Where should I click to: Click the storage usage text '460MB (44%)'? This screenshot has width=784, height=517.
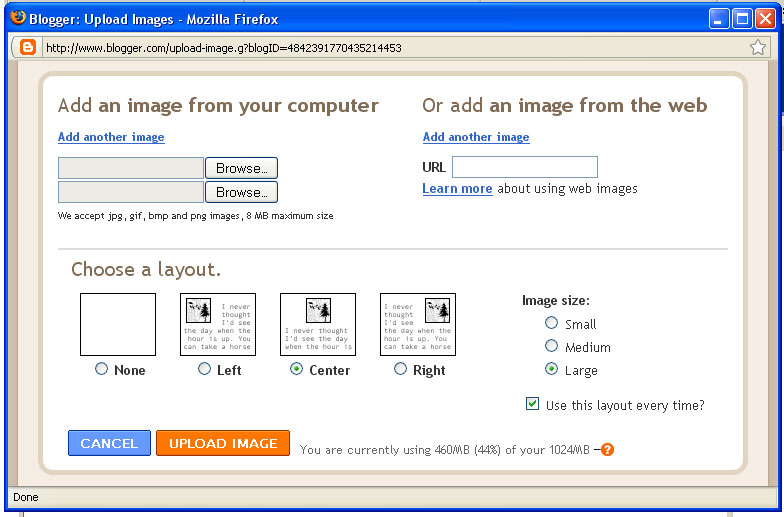pyautogui.click(x=468, y=450)
